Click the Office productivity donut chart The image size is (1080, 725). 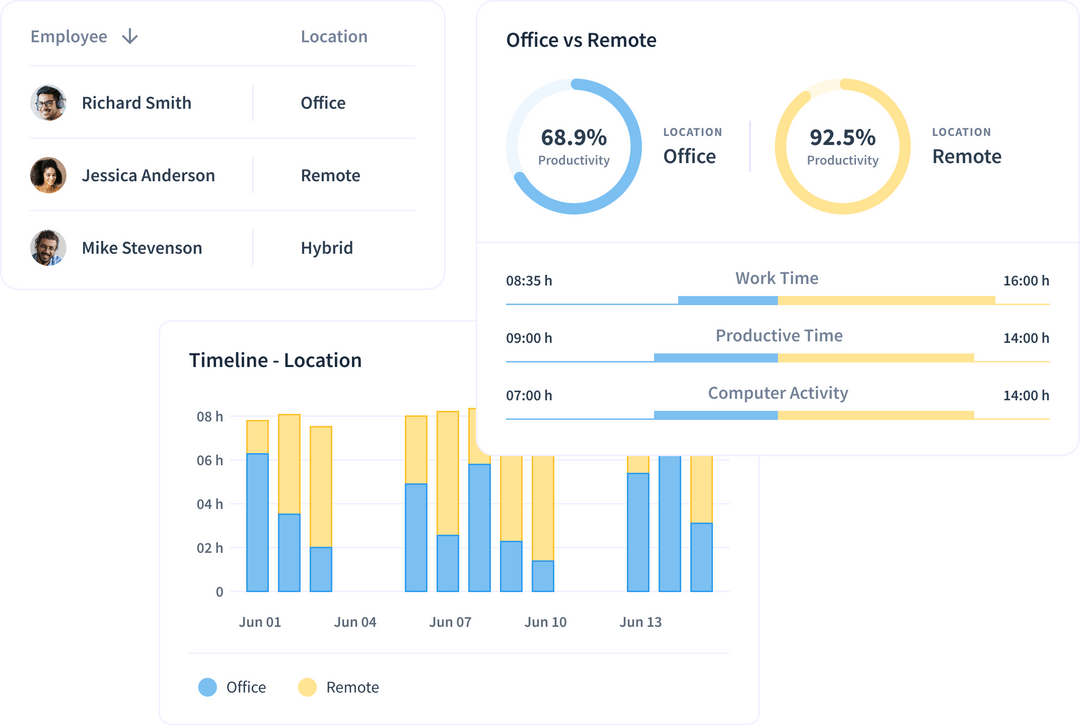(574, 145)
